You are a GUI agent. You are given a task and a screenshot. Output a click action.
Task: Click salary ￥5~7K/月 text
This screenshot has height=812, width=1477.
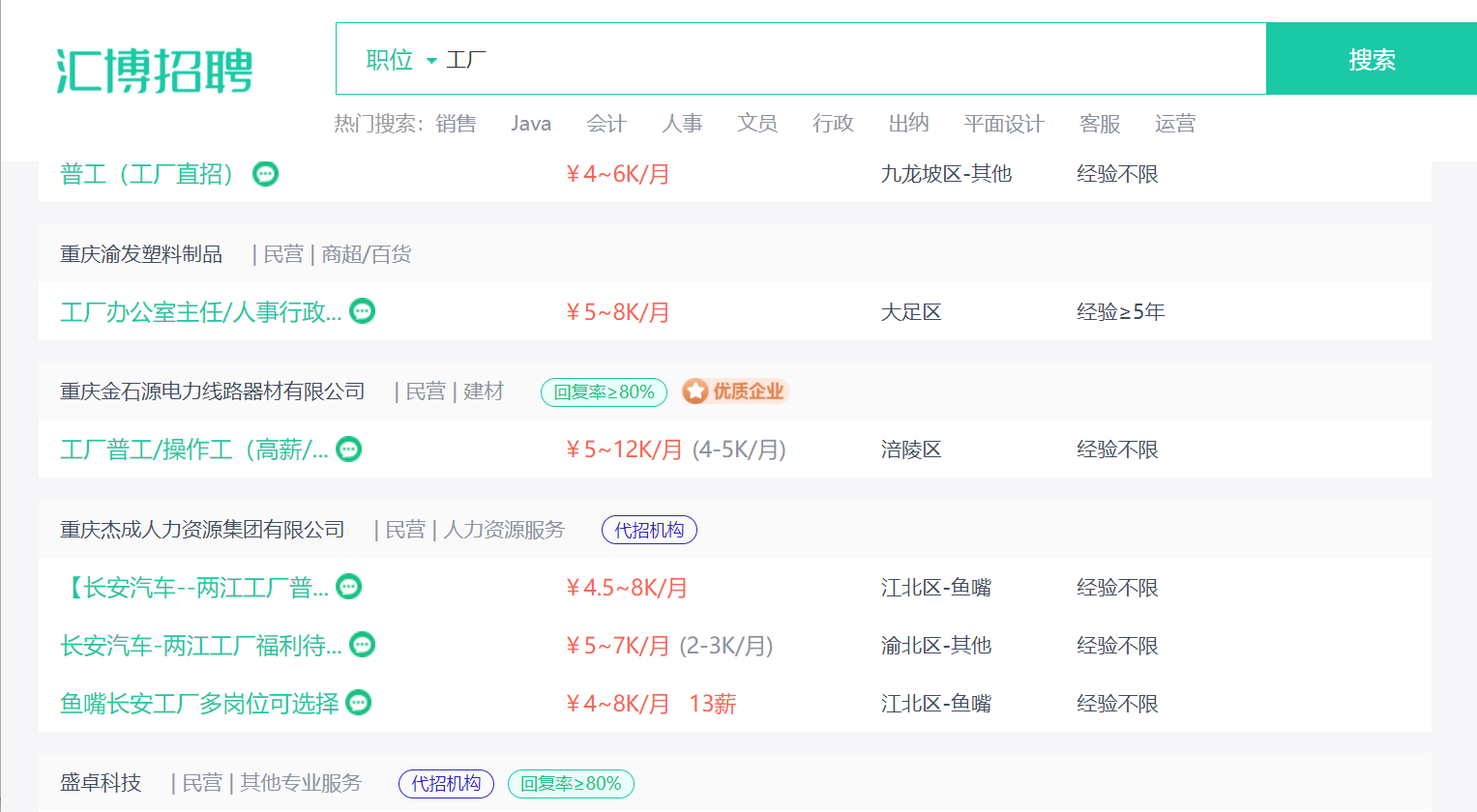click(617, 646)
